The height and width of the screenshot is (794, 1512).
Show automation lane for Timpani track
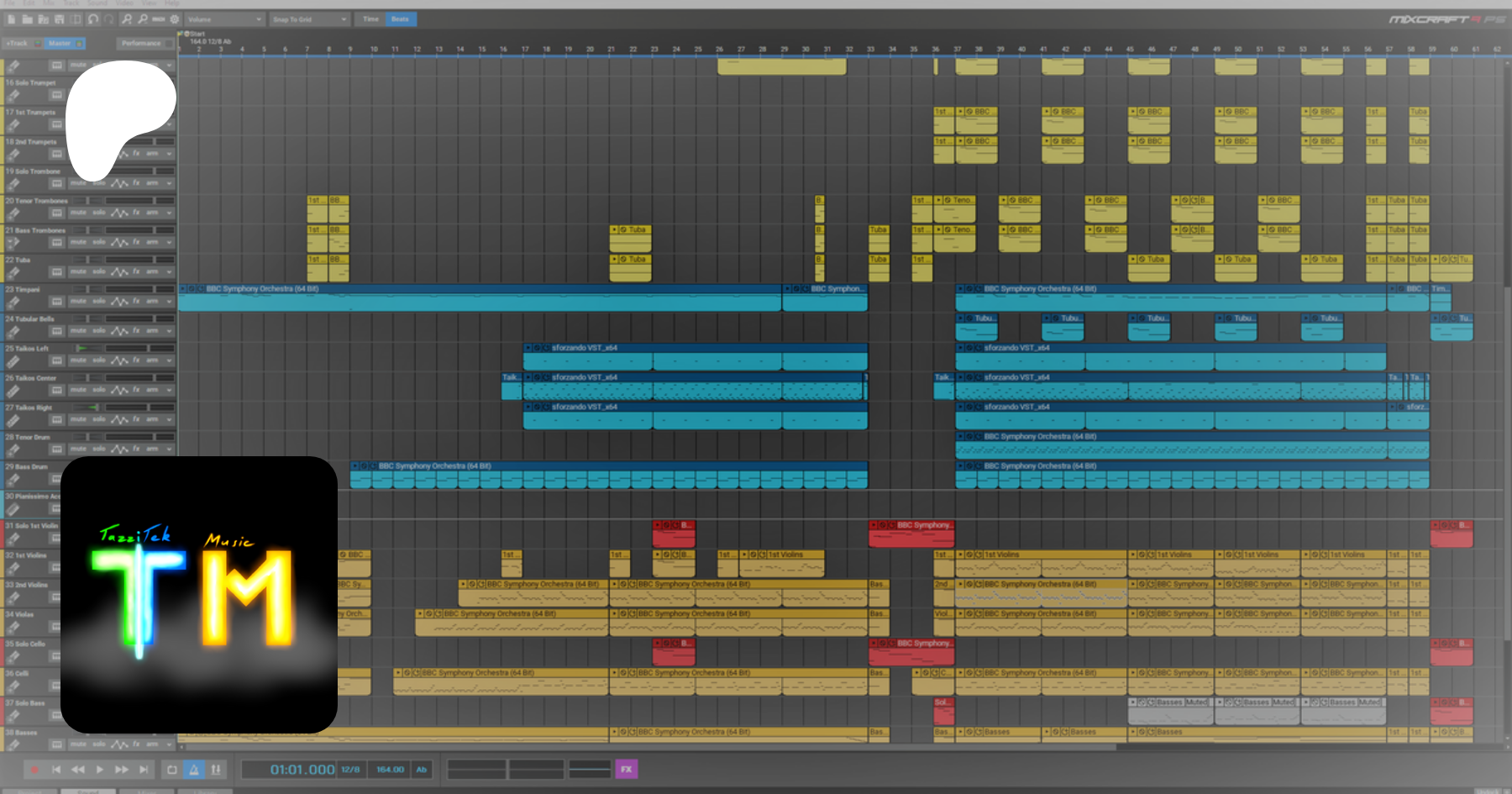(120, 302)
